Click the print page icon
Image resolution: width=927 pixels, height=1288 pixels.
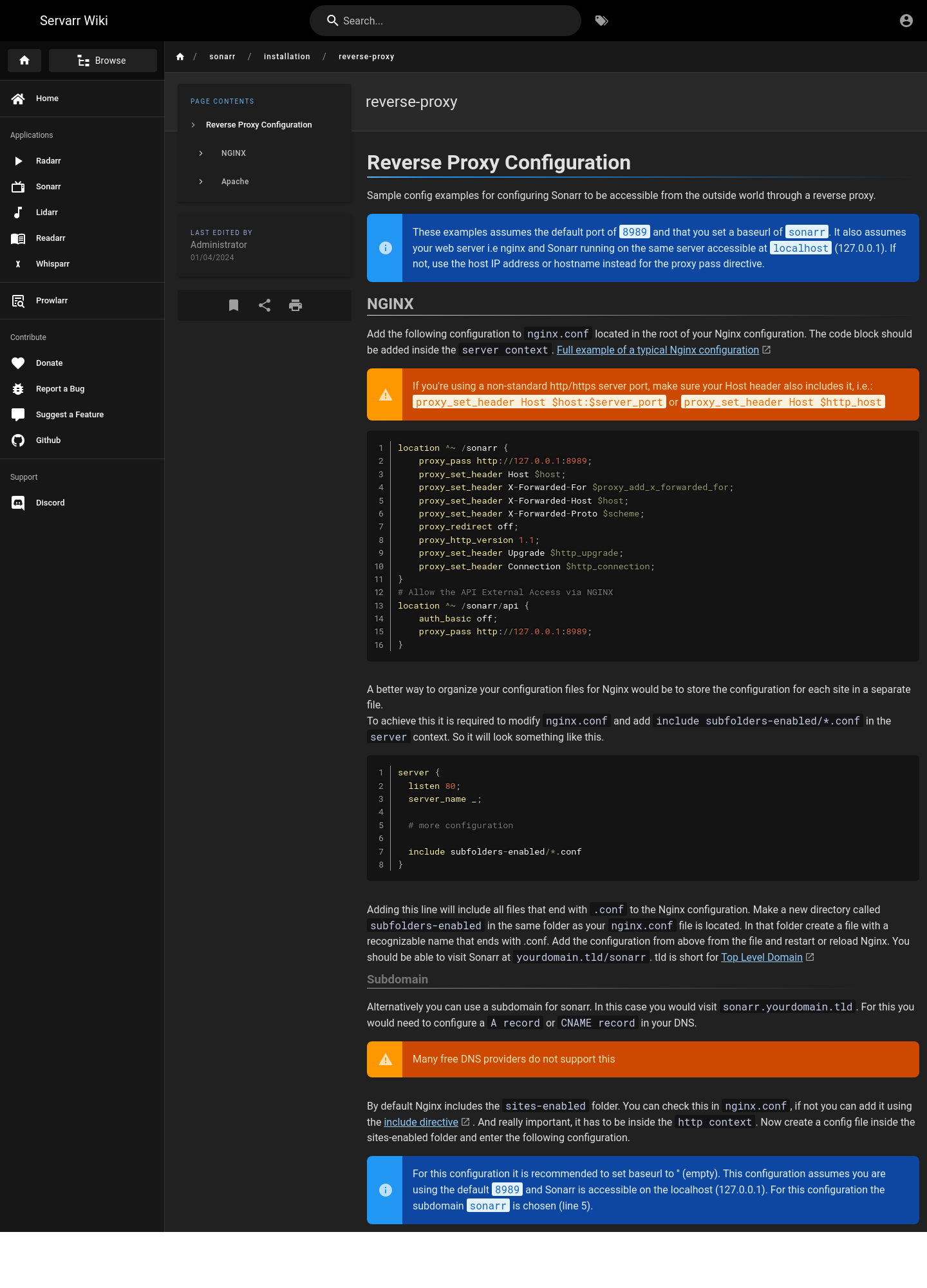295,305
